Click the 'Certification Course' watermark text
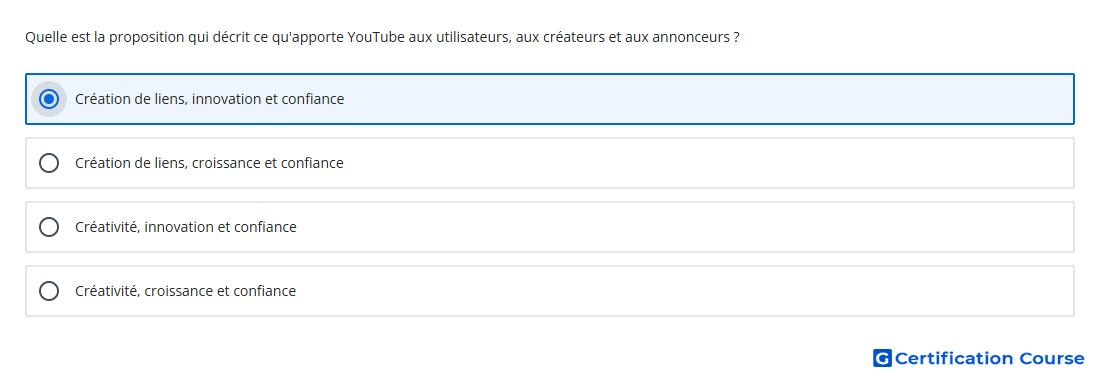The width and height of the screenshot is (1100, 377). click(x=989, y=358)
